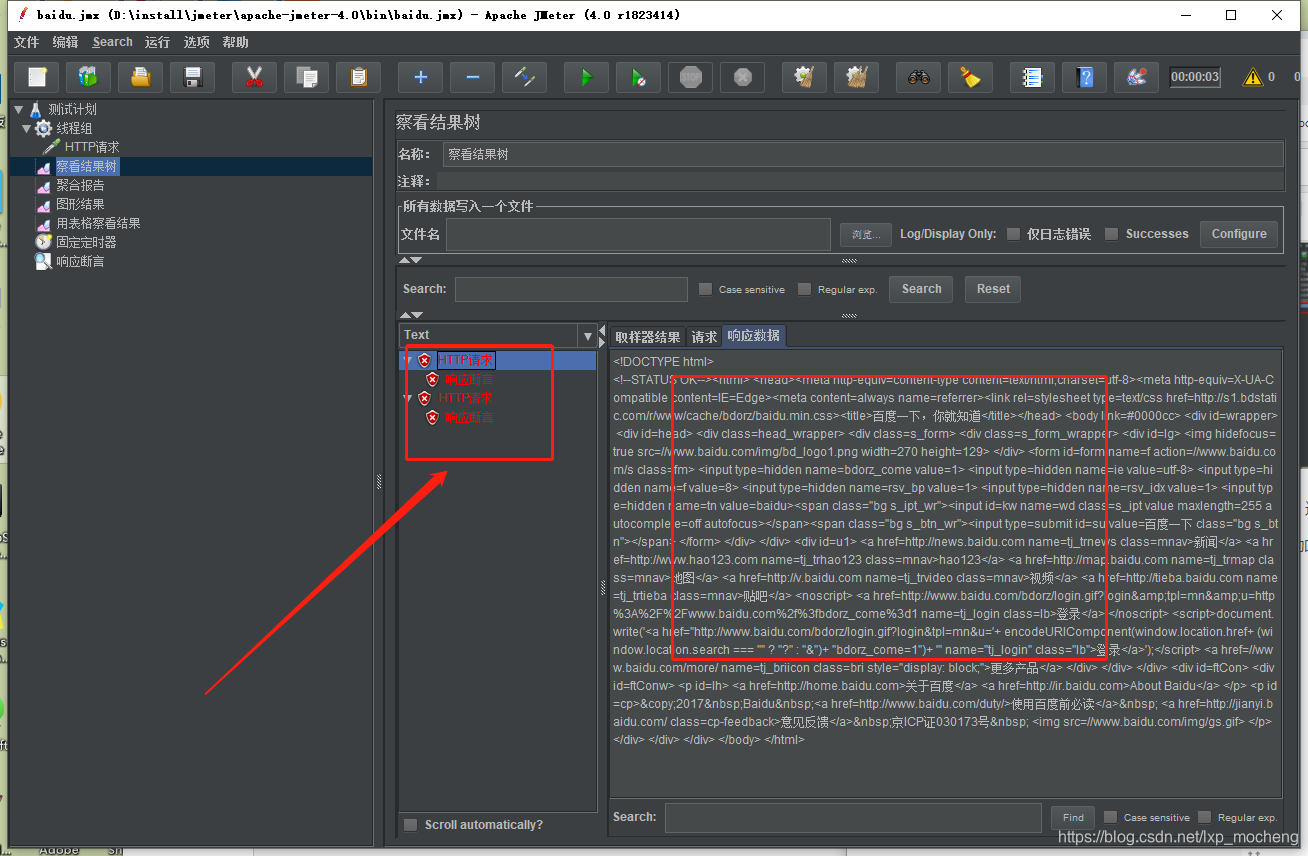1308x856 pixels.
Task: Click the bottom Search field next to Find
Action: click(x=853, y=817)
